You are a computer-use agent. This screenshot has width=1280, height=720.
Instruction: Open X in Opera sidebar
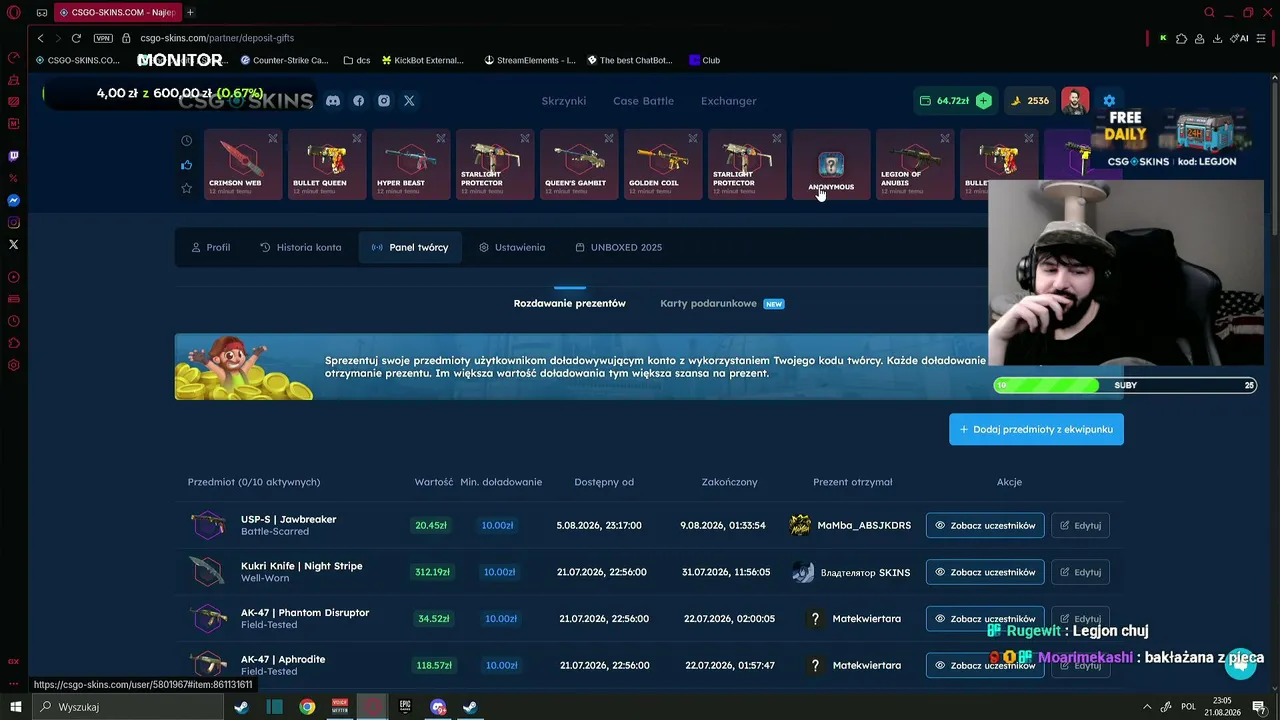pos(14,244)
